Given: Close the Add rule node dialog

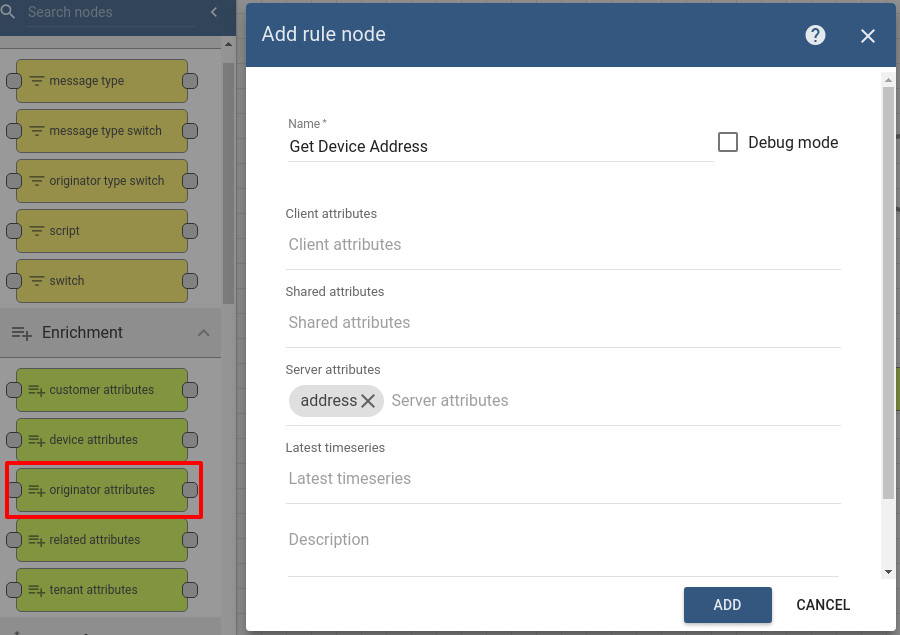Looking at the screenshot, I should point(867,36).
